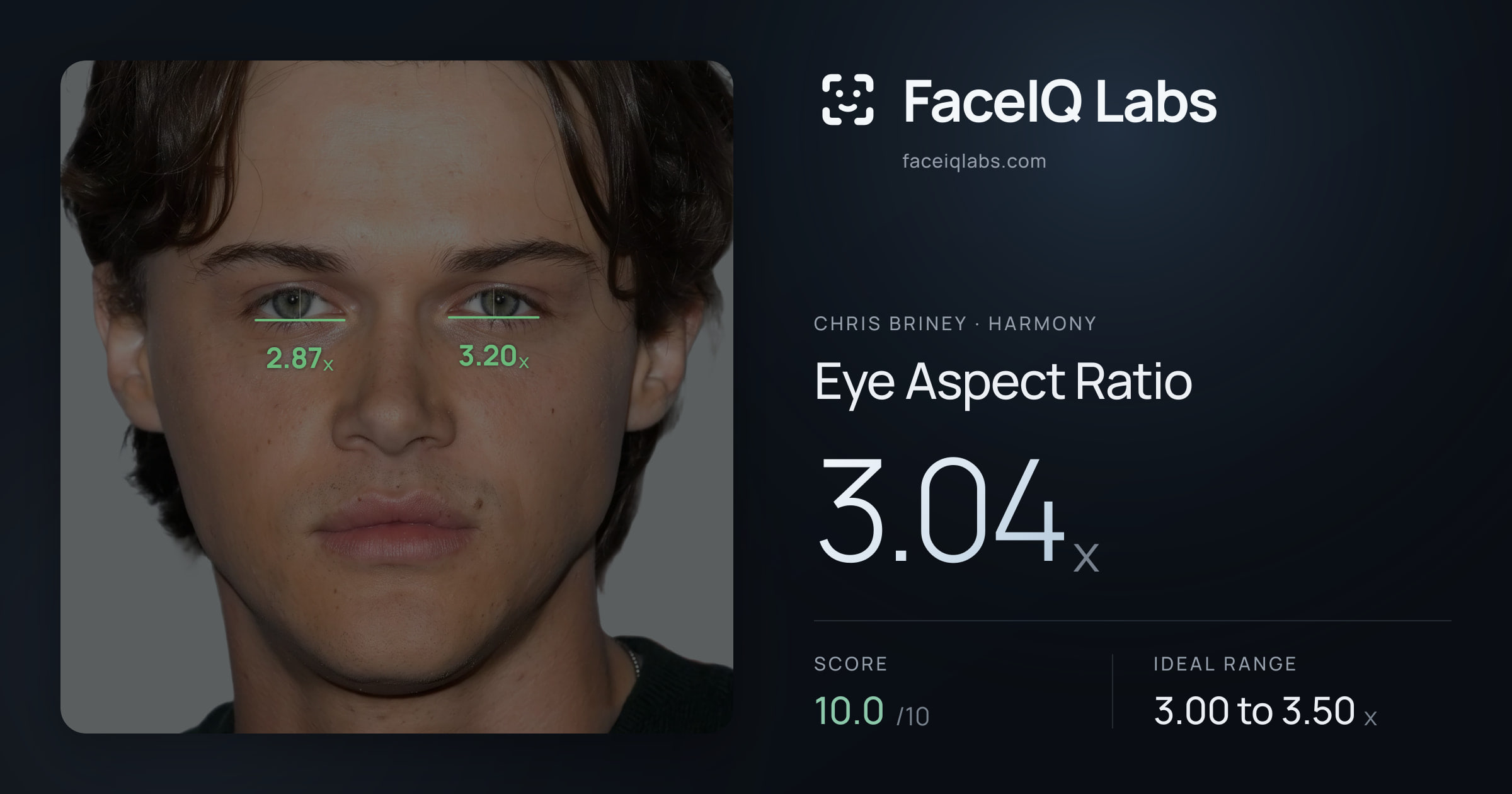Click the CHRIS BRINEY name label
The width and height of the screenshot is (1512, 794).
coord(890,324)
